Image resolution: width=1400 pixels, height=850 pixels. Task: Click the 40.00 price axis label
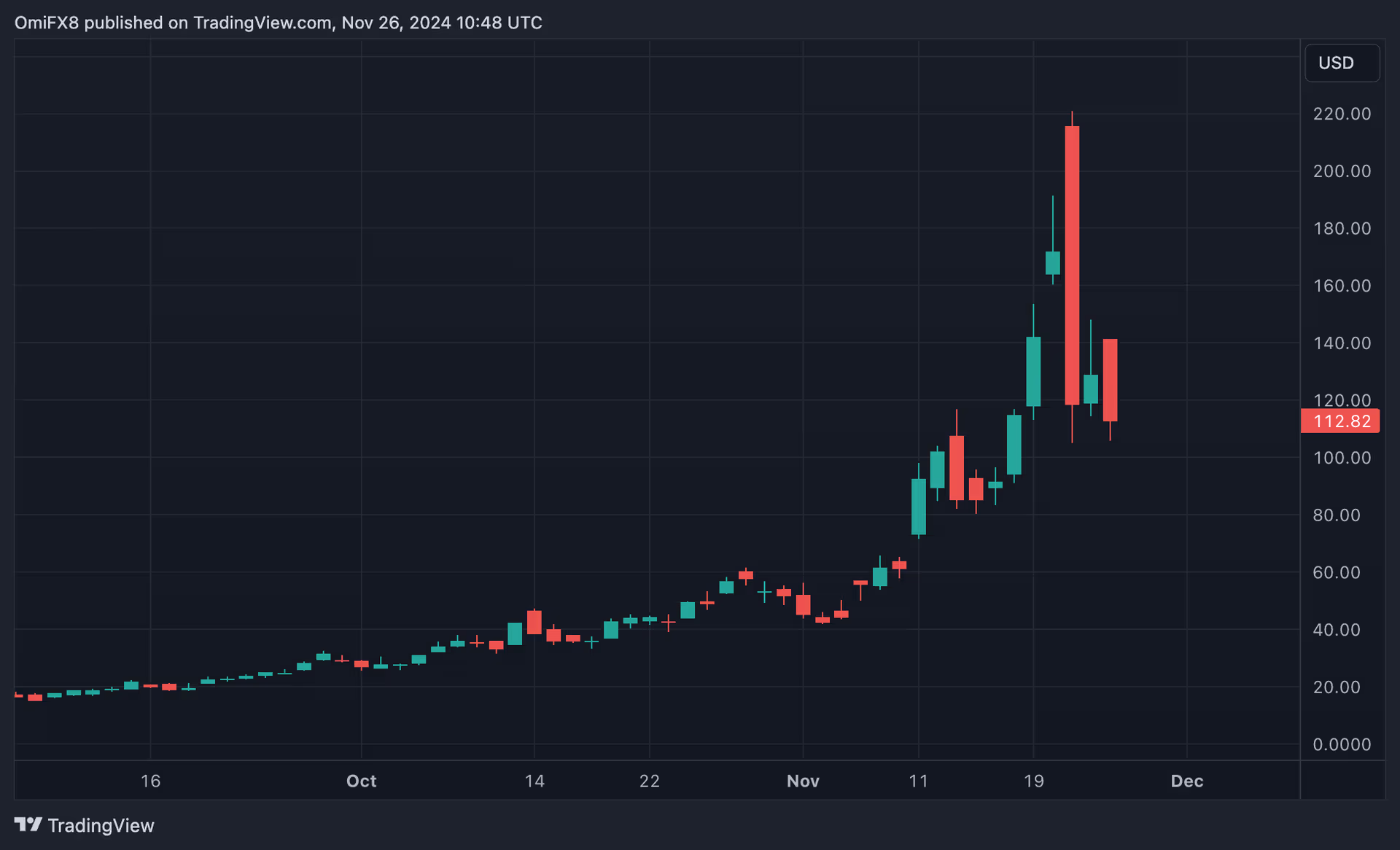click(1337, 630)
